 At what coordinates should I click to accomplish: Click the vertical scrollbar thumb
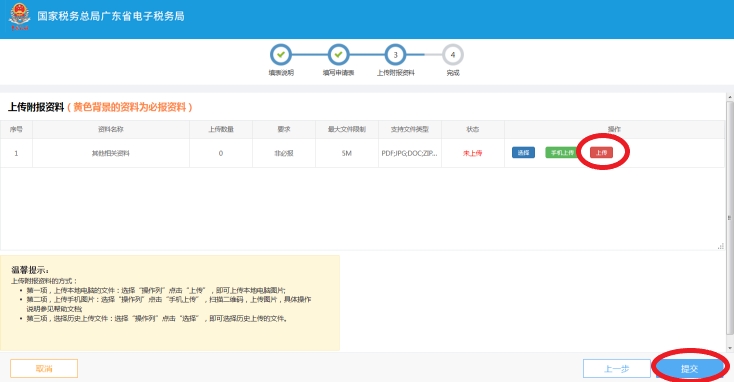(x=729, y=218)
